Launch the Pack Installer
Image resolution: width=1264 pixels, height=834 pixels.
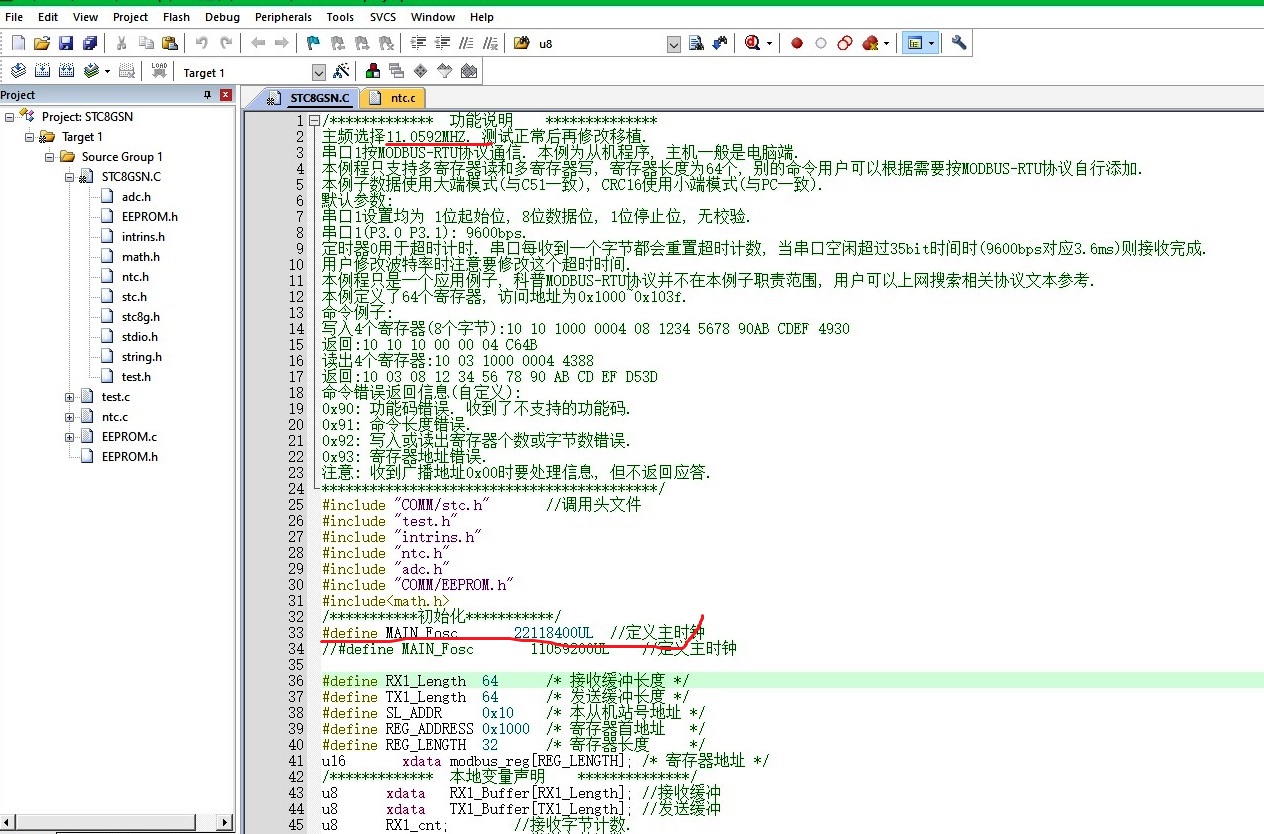[x=468, y=71]
